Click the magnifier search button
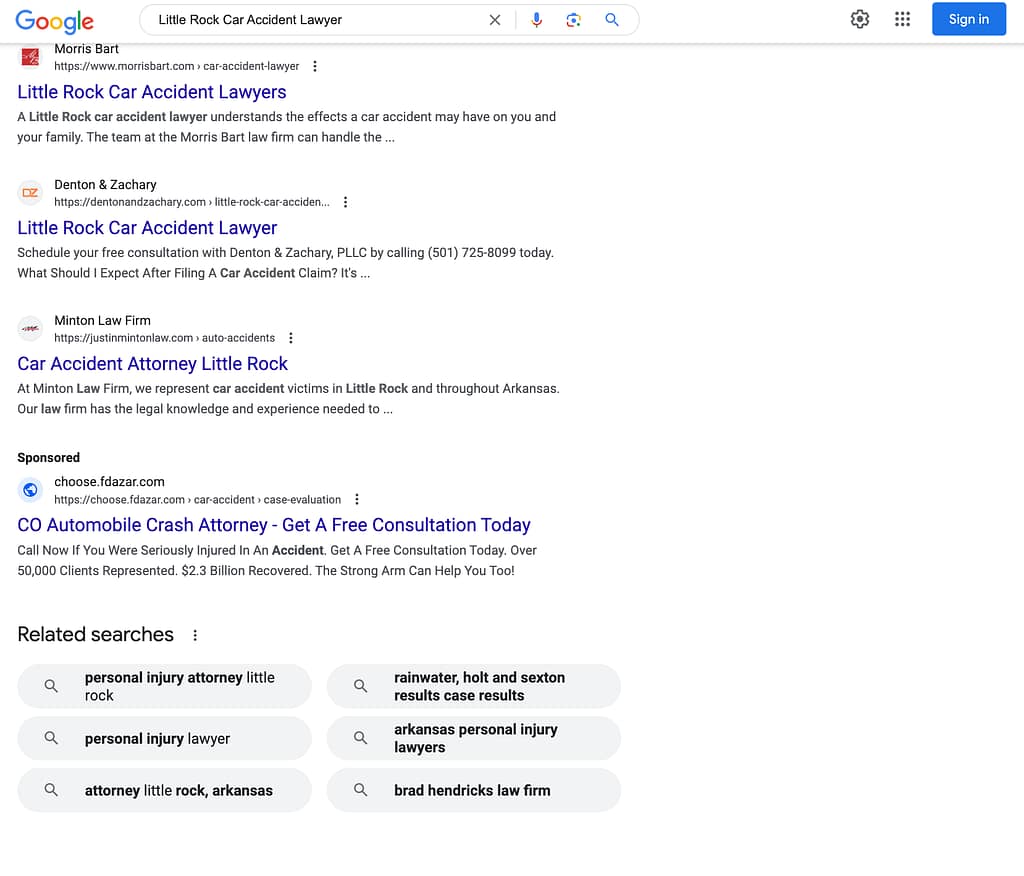 click(x=612, y=20)
